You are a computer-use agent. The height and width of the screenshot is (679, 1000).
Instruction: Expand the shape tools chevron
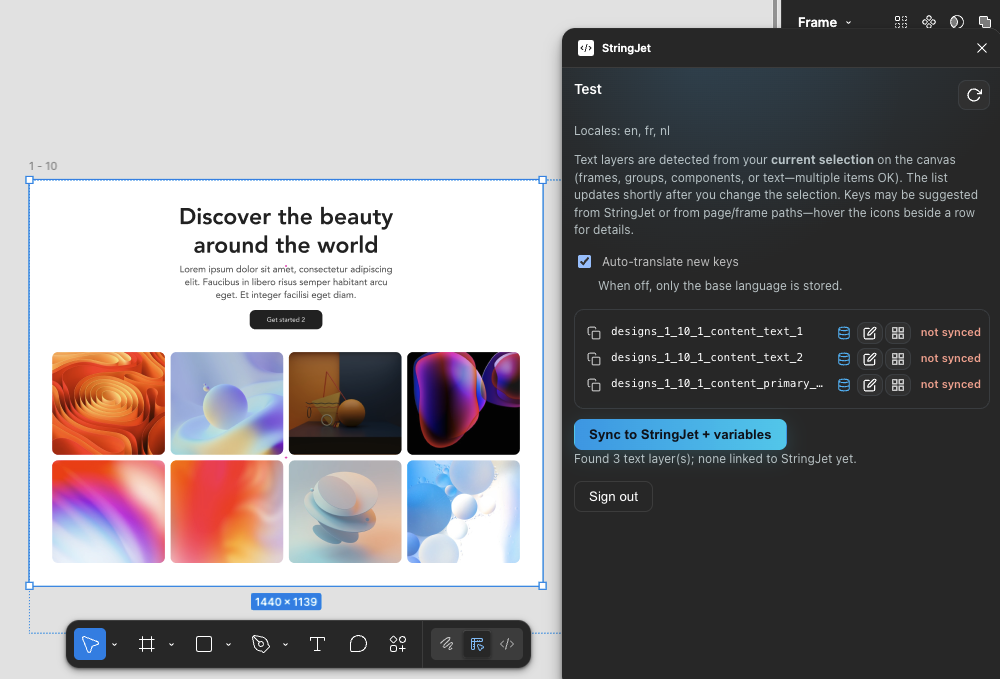(229, 644)
